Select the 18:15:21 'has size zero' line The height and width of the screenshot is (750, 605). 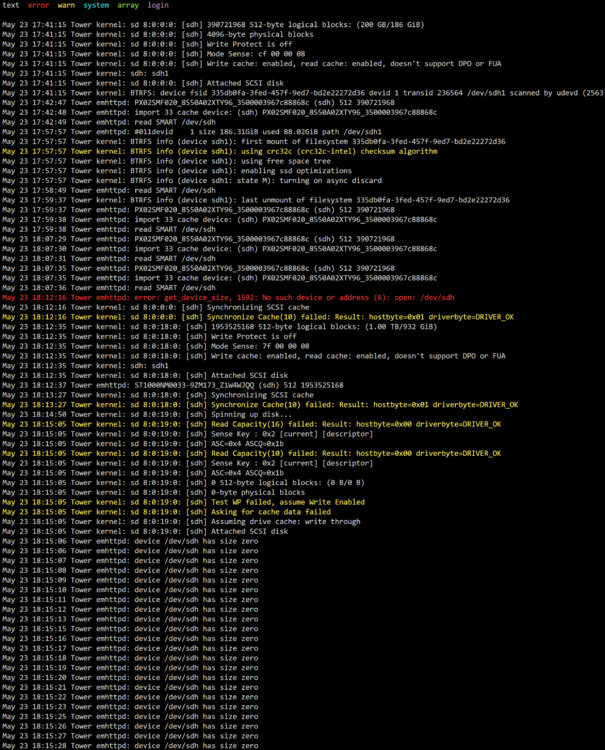[130, 687]
